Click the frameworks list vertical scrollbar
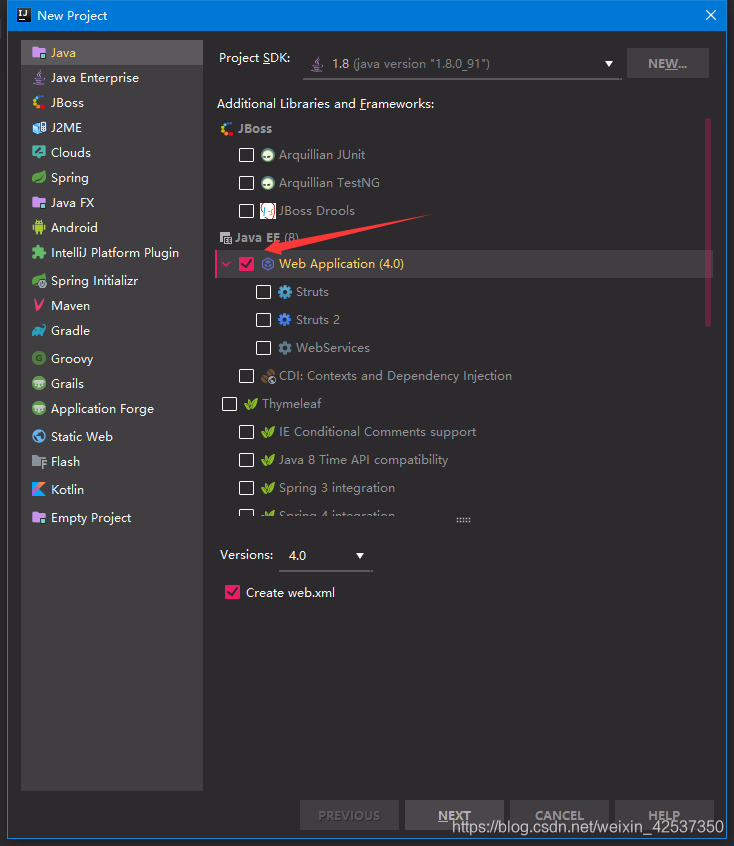This screenshot has width=734, height=846. (708, 222)
